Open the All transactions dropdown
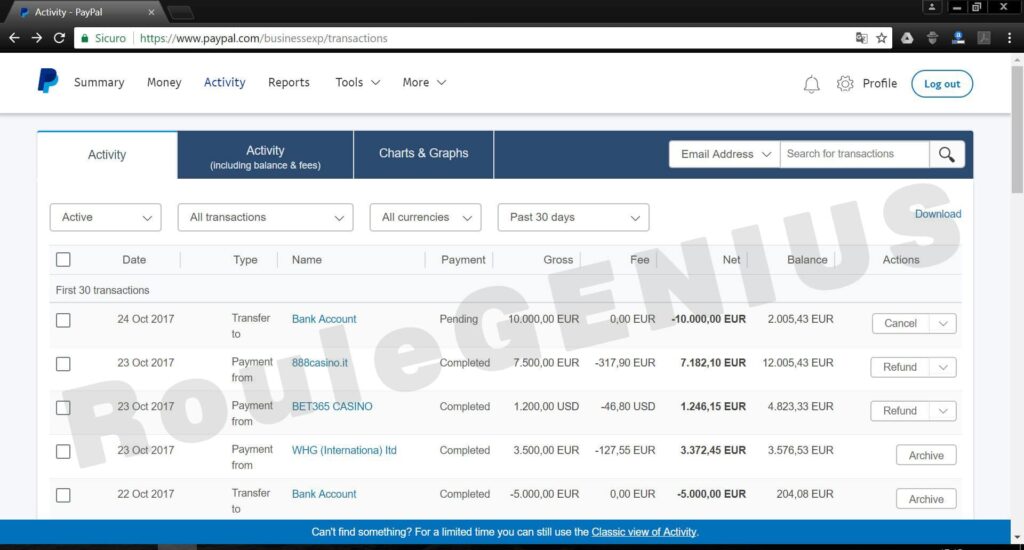1024x550 pixels. pos(265,218)
